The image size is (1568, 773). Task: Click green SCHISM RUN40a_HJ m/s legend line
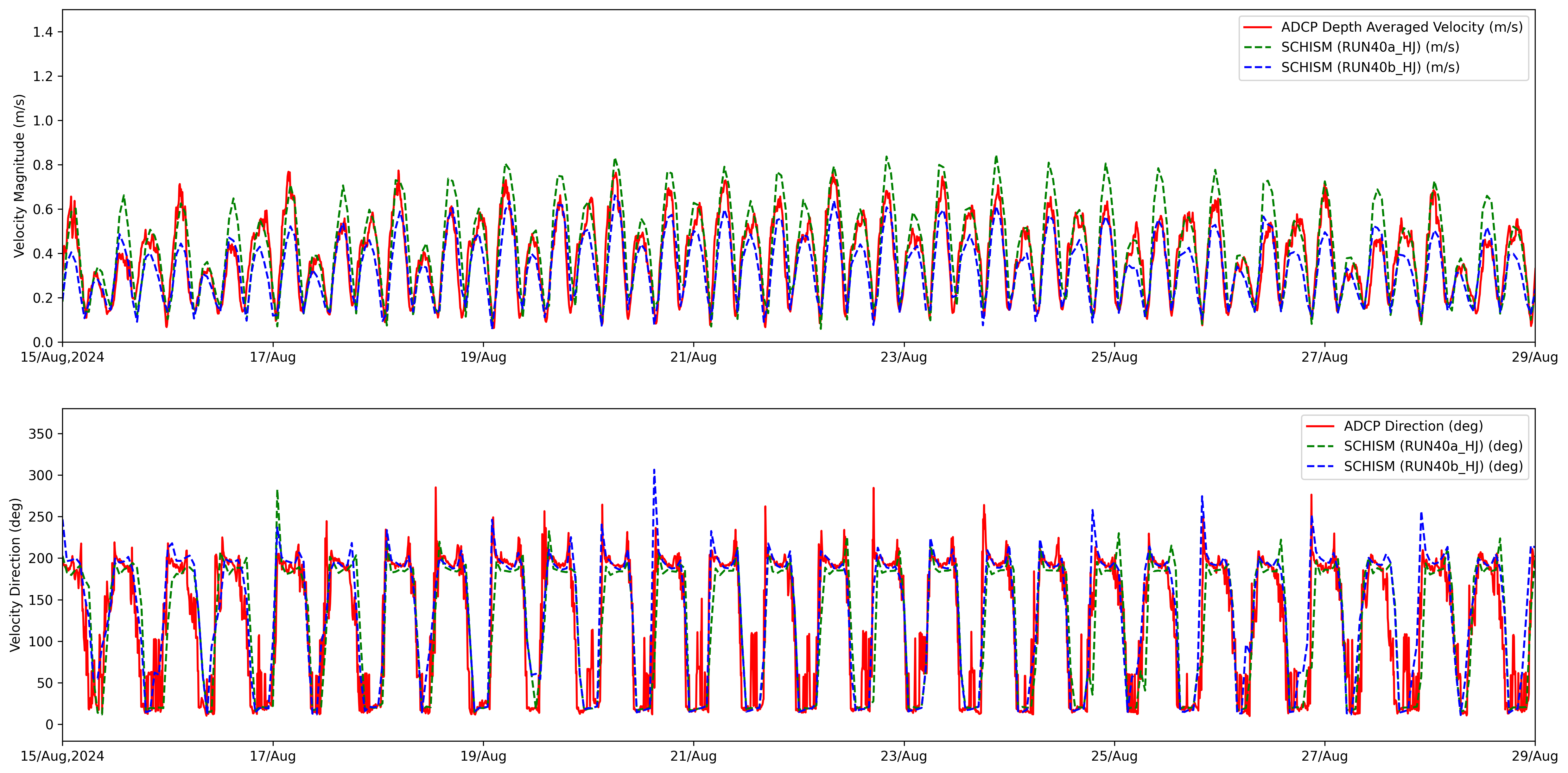[x=1257, y=48]
